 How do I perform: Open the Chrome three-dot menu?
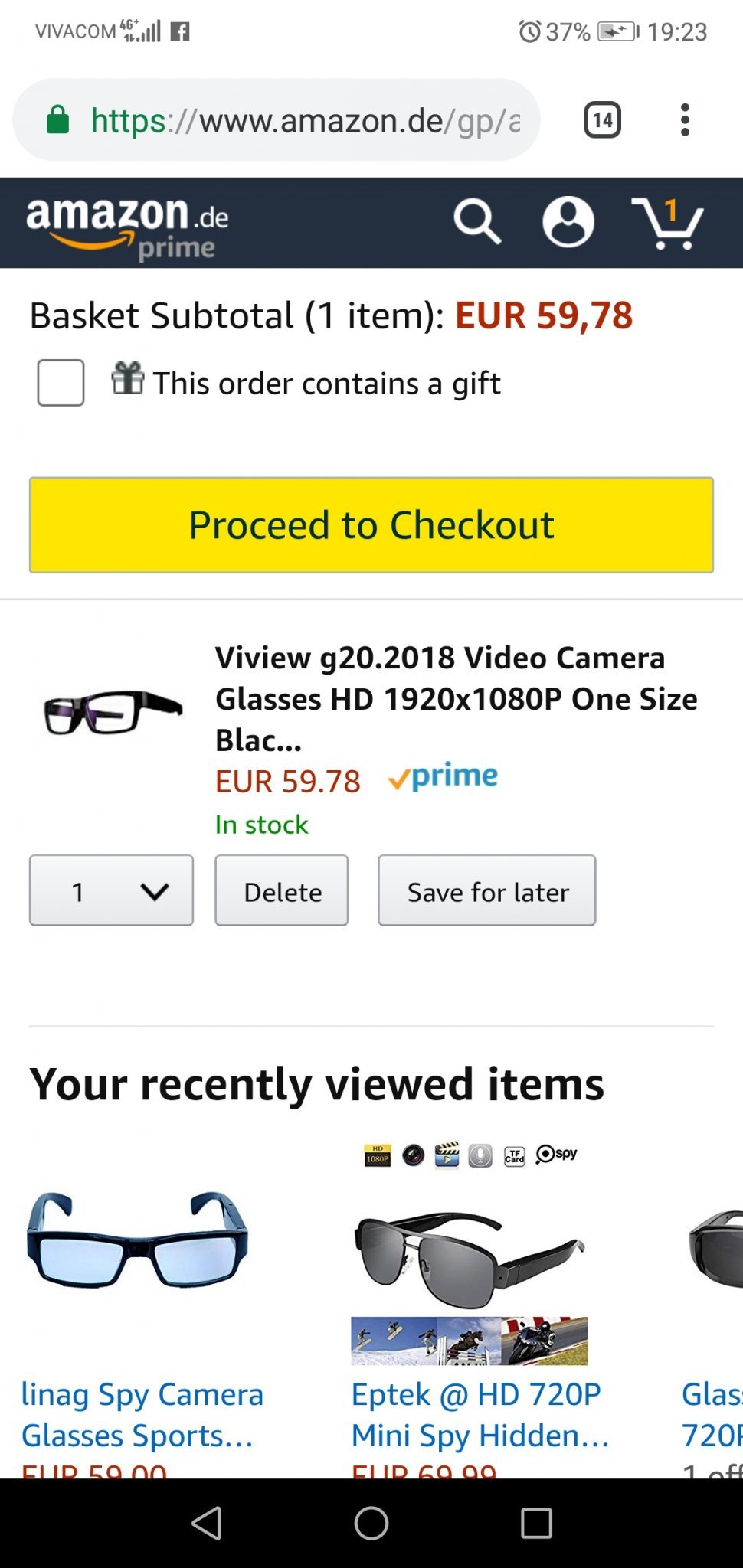685,120
